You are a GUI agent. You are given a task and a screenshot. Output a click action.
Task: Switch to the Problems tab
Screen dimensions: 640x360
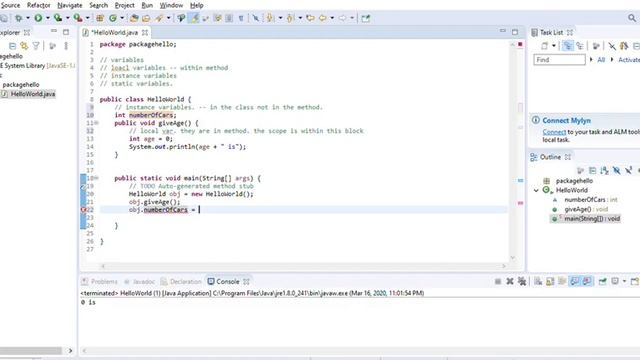click(x=100, y=282)
